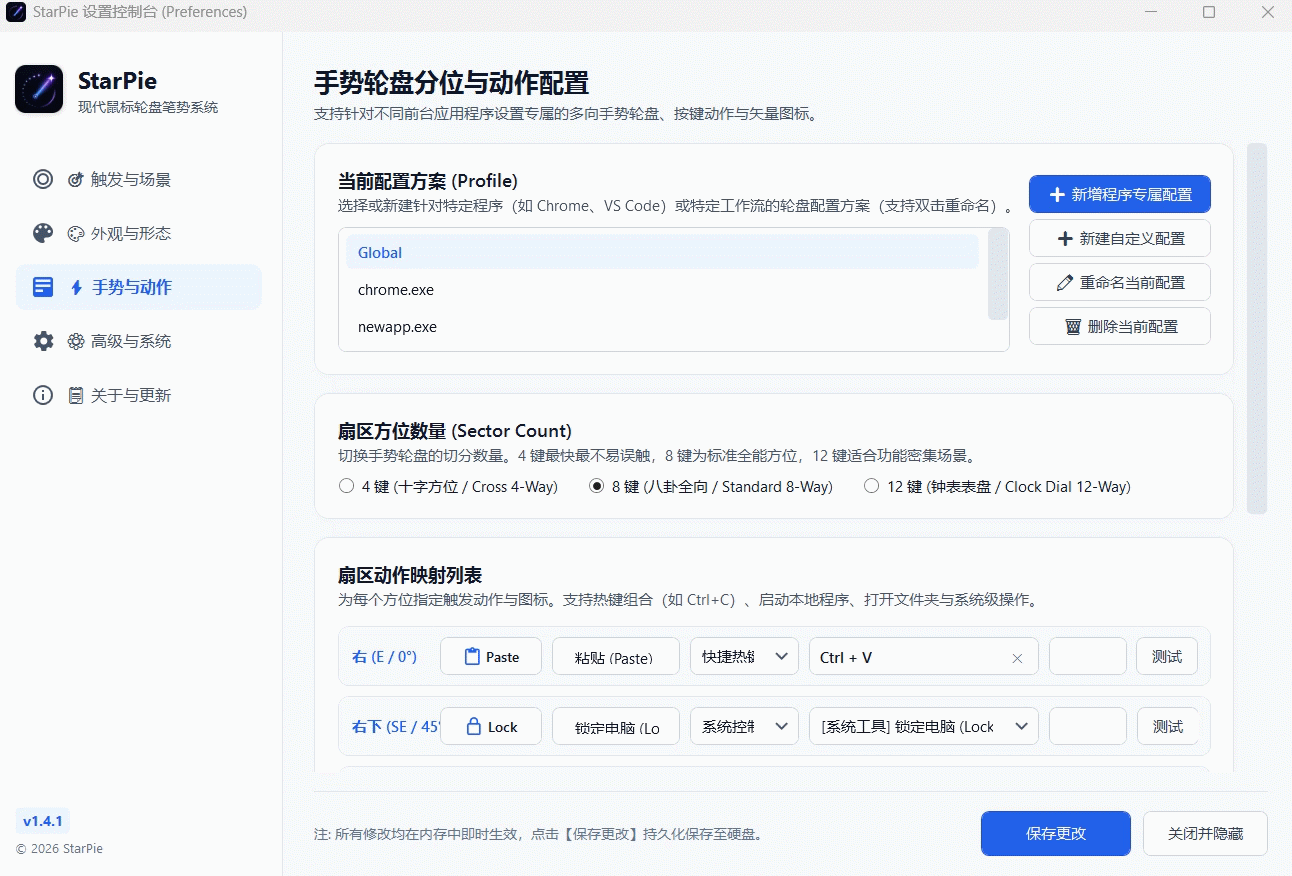Click the pencil icon in 重命名当前配置
Image resolution: width=1292 pixels, height=876 pixels.
pos(1064,283)
